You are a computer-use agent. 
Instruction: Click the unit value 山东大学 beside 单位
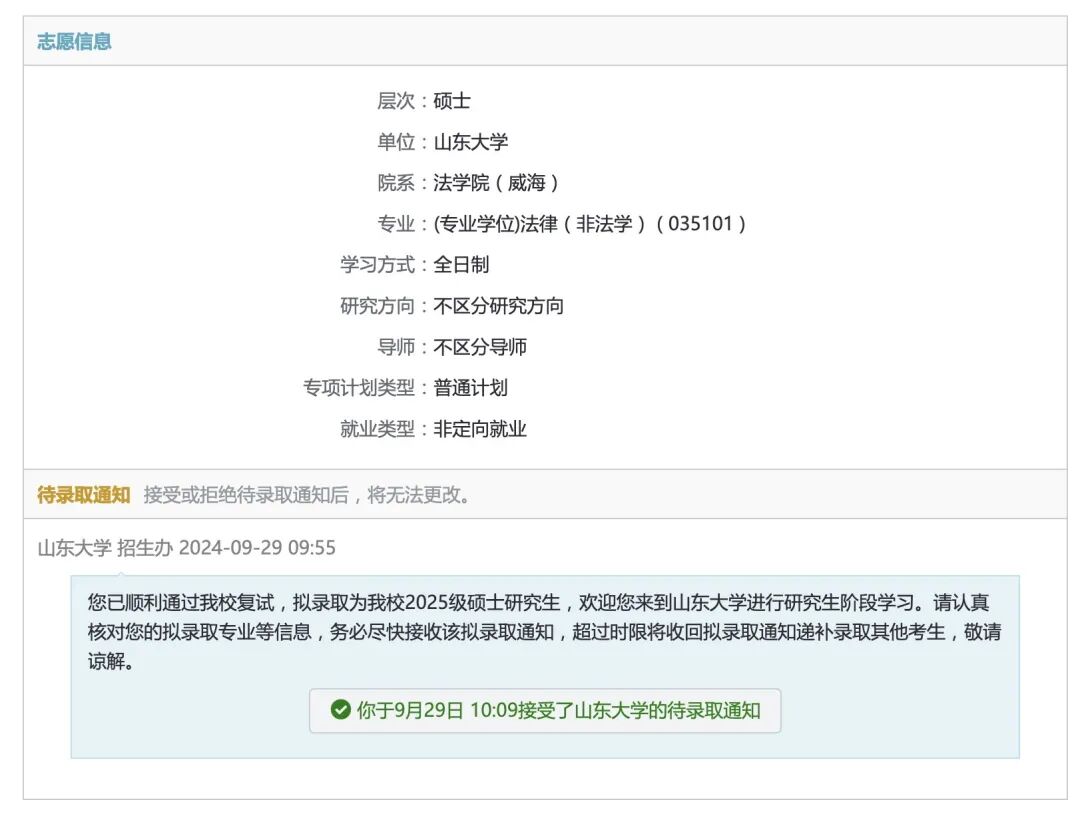point(470,142)
